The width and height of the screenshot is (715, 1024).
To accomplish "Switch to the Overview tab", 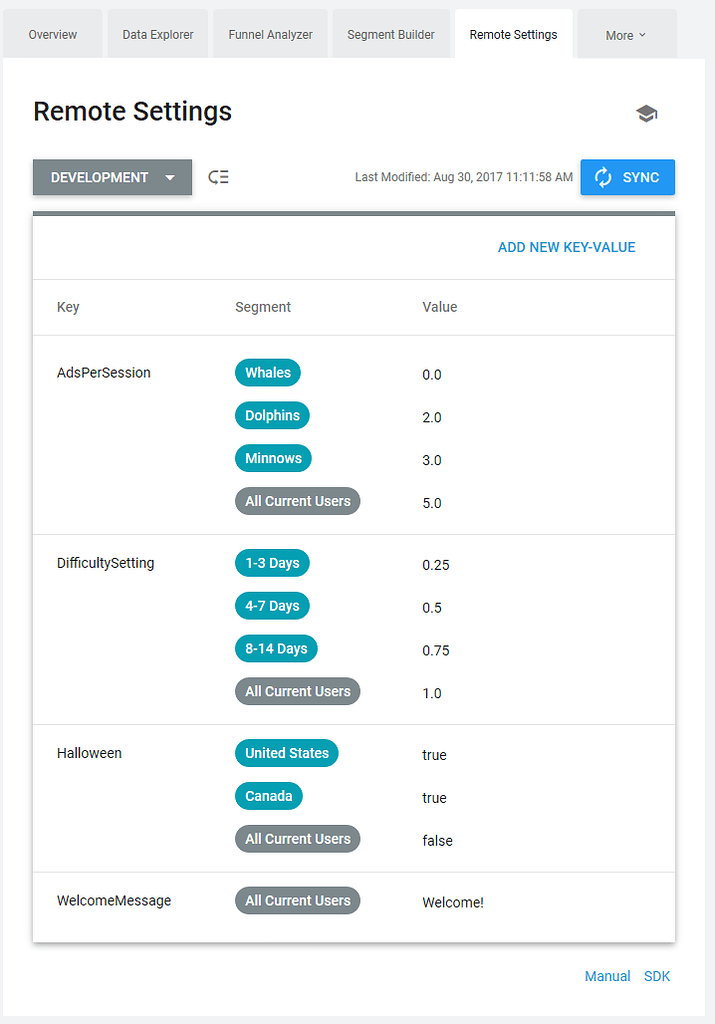I will (52, 33).
